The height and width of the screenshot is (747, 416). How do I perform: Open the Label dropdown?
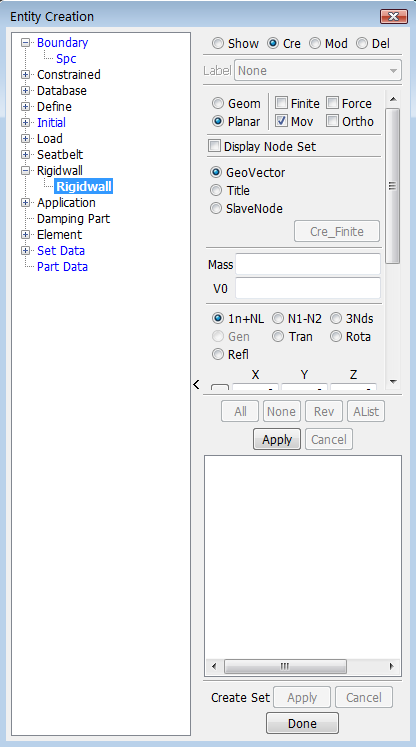(x=318, y=71)
